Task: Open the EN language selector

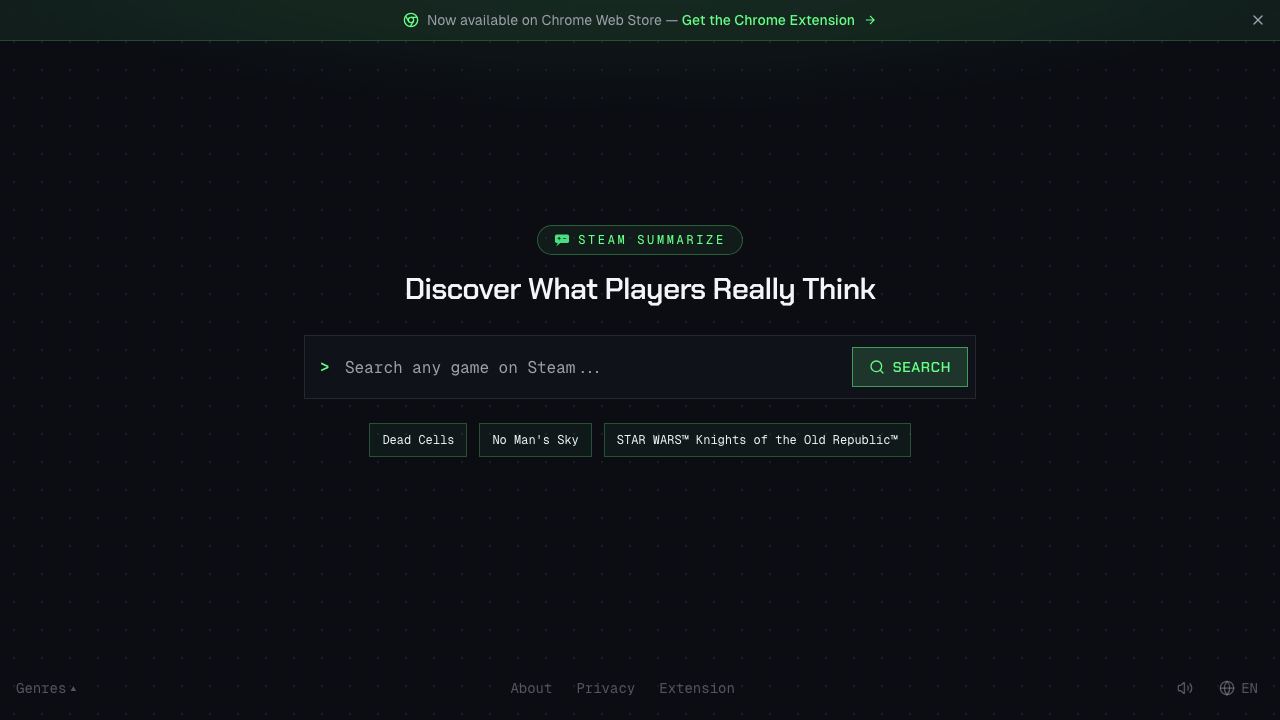Action: 1239,688
